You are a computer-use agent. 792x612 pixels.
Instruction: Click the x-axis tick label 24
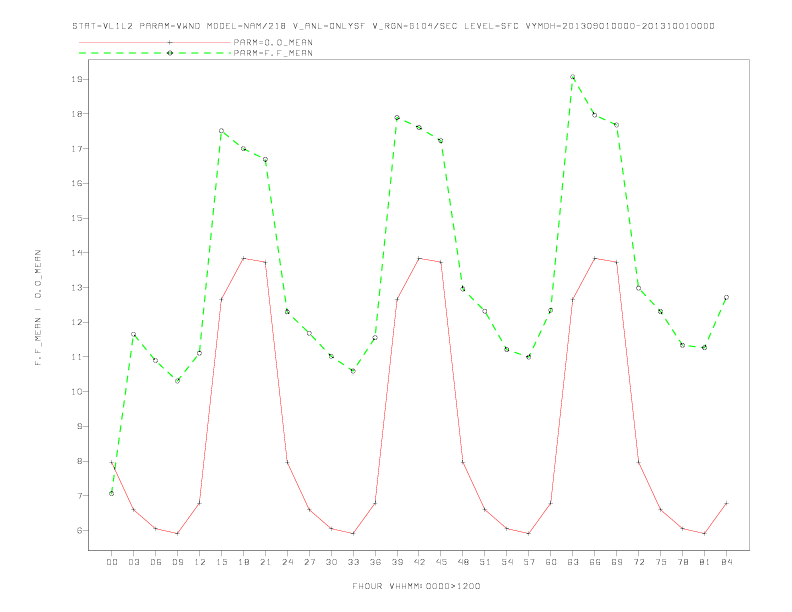click(287, 562)
